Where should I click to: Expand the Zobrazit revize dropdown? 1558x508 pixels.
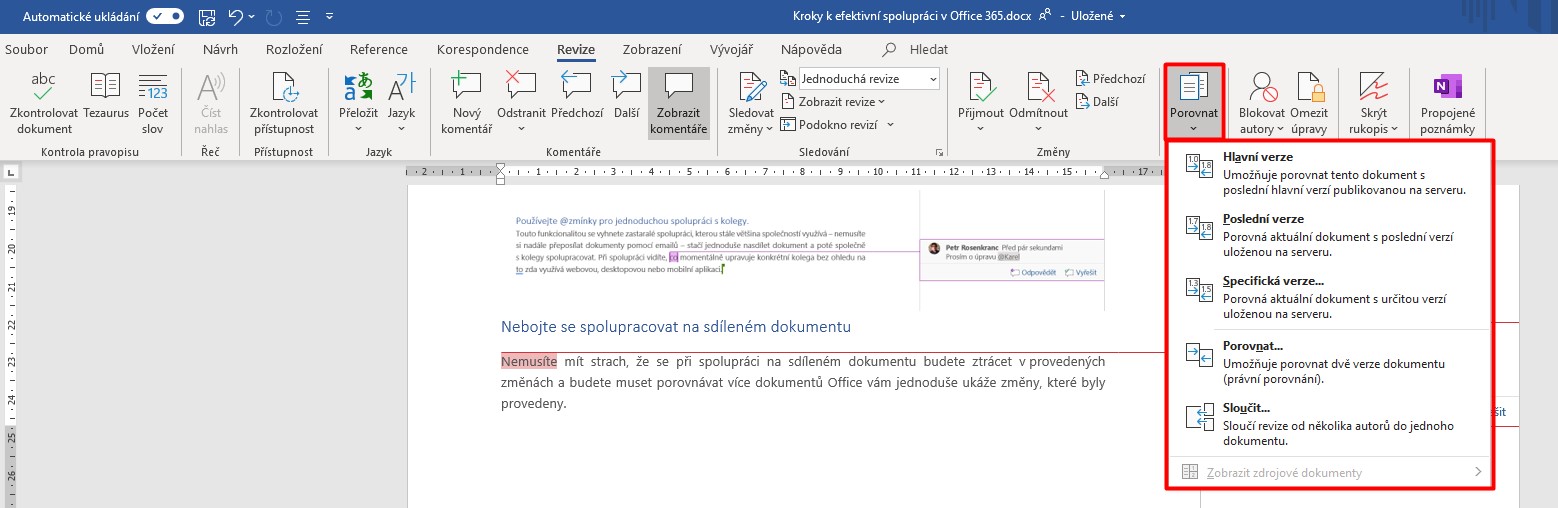pos(841,102)
